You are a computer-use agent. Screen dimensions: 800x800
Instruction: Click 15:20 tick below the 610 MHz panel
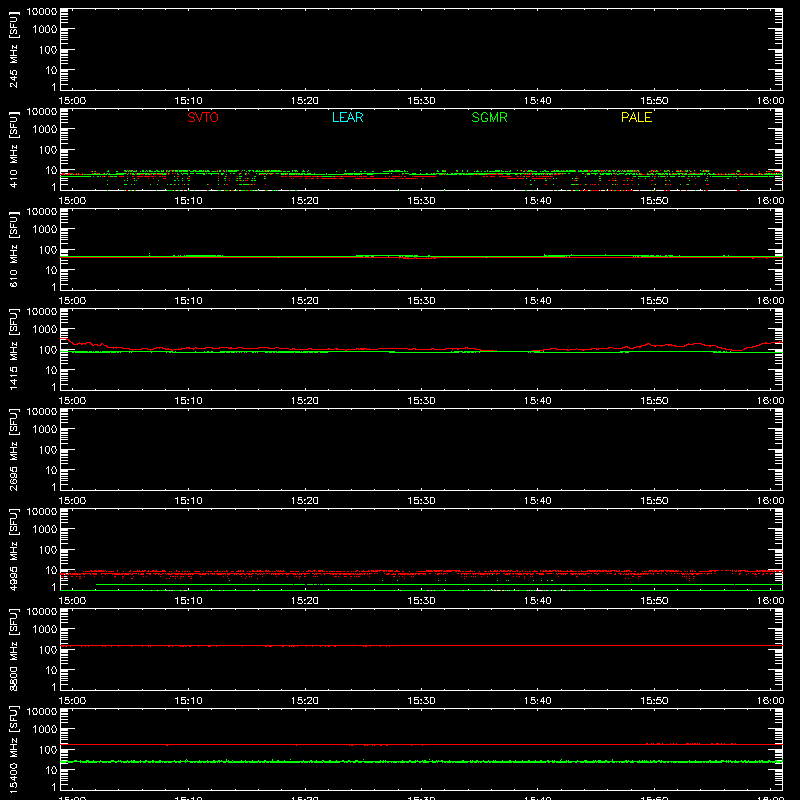click(305, 301)
